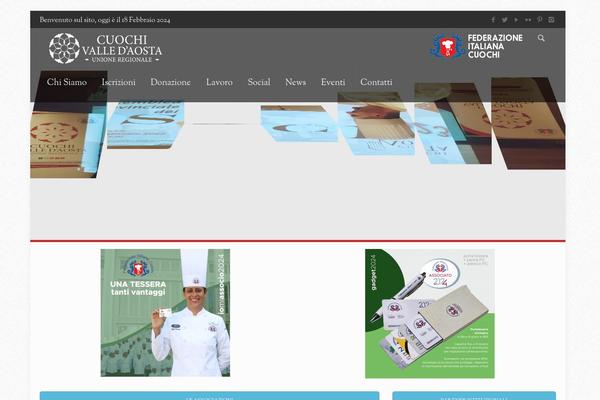Go to the Donazione page
The width and height of the screenshot is (600, 400).
[x=170, y=83]
